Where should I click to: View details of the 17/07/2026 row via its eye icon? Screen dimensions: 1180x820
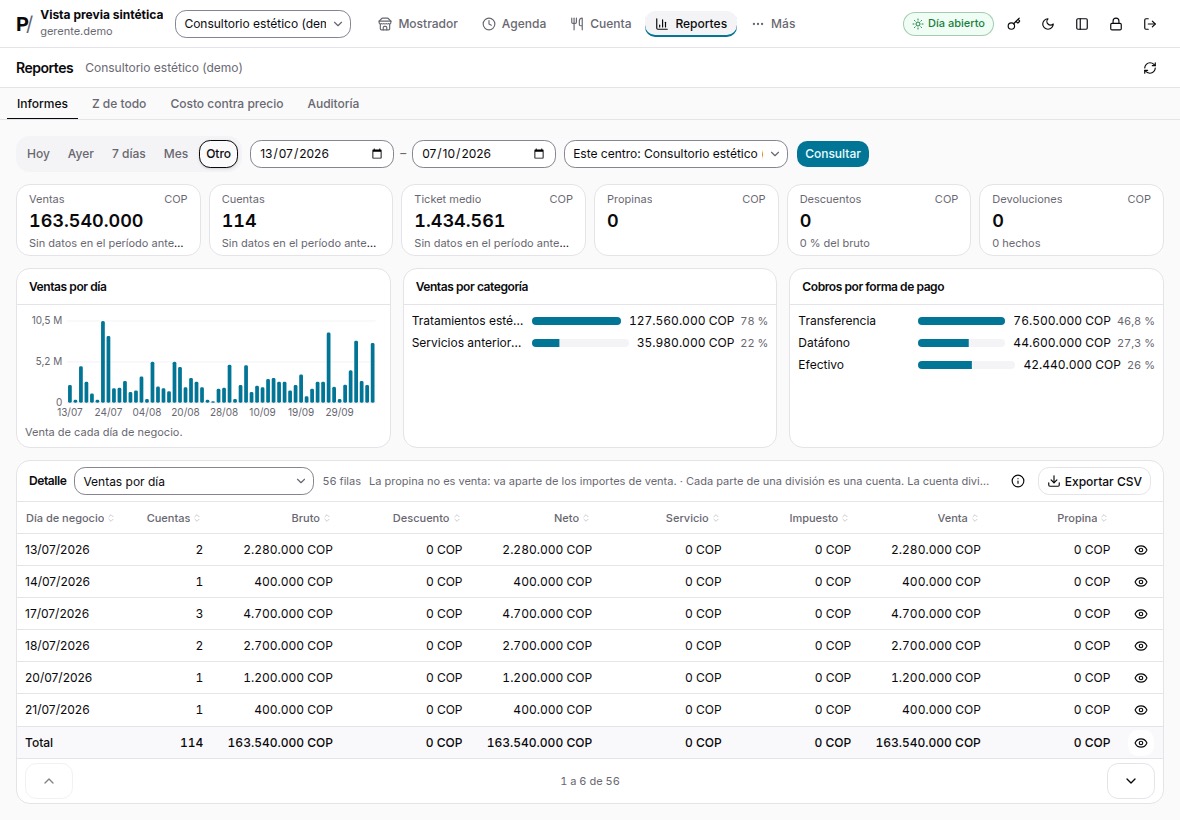pyautogui.click(x=1141, y=614)
